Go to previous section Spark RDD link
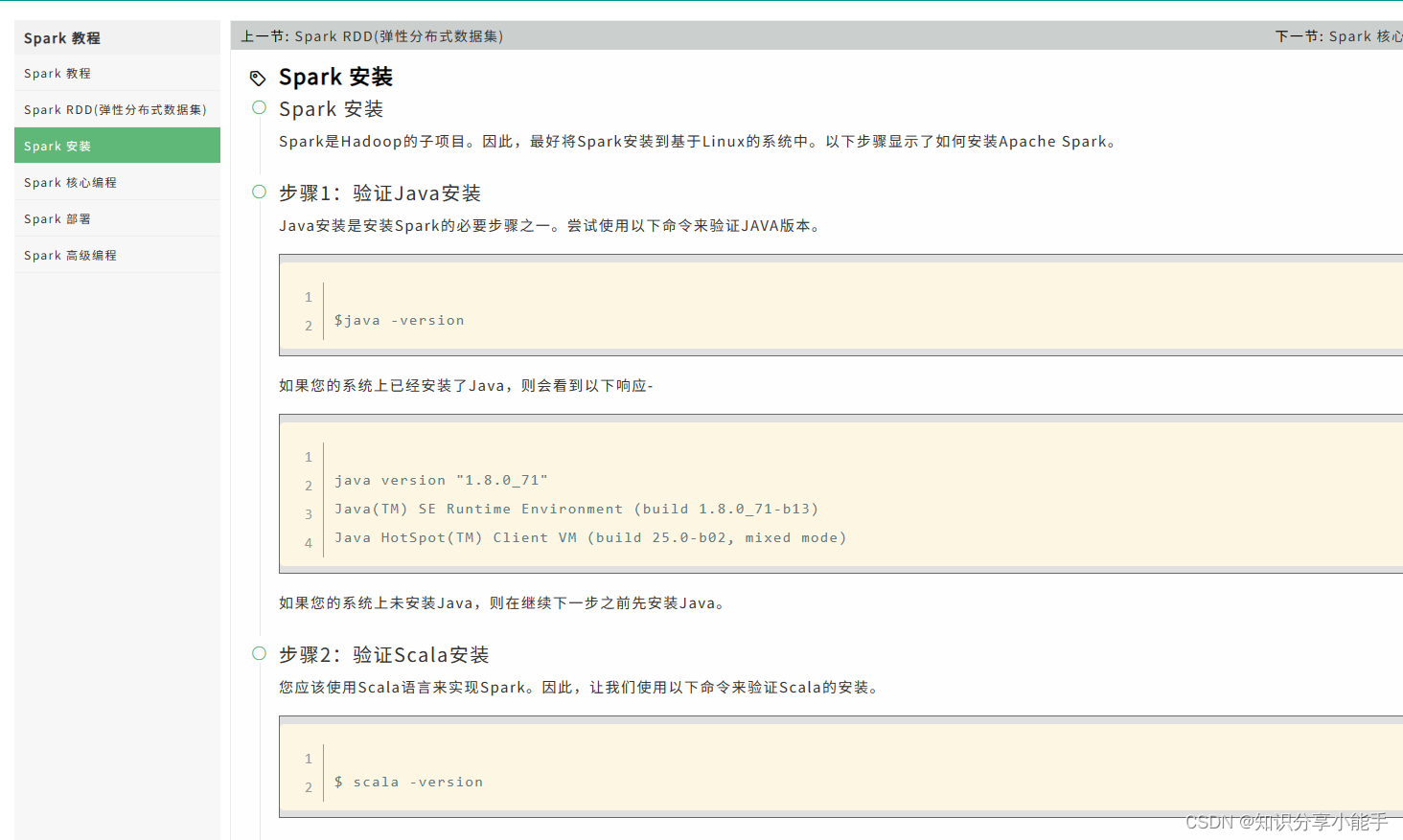This screenshot has width=1403, height=840. coord(372,36)
